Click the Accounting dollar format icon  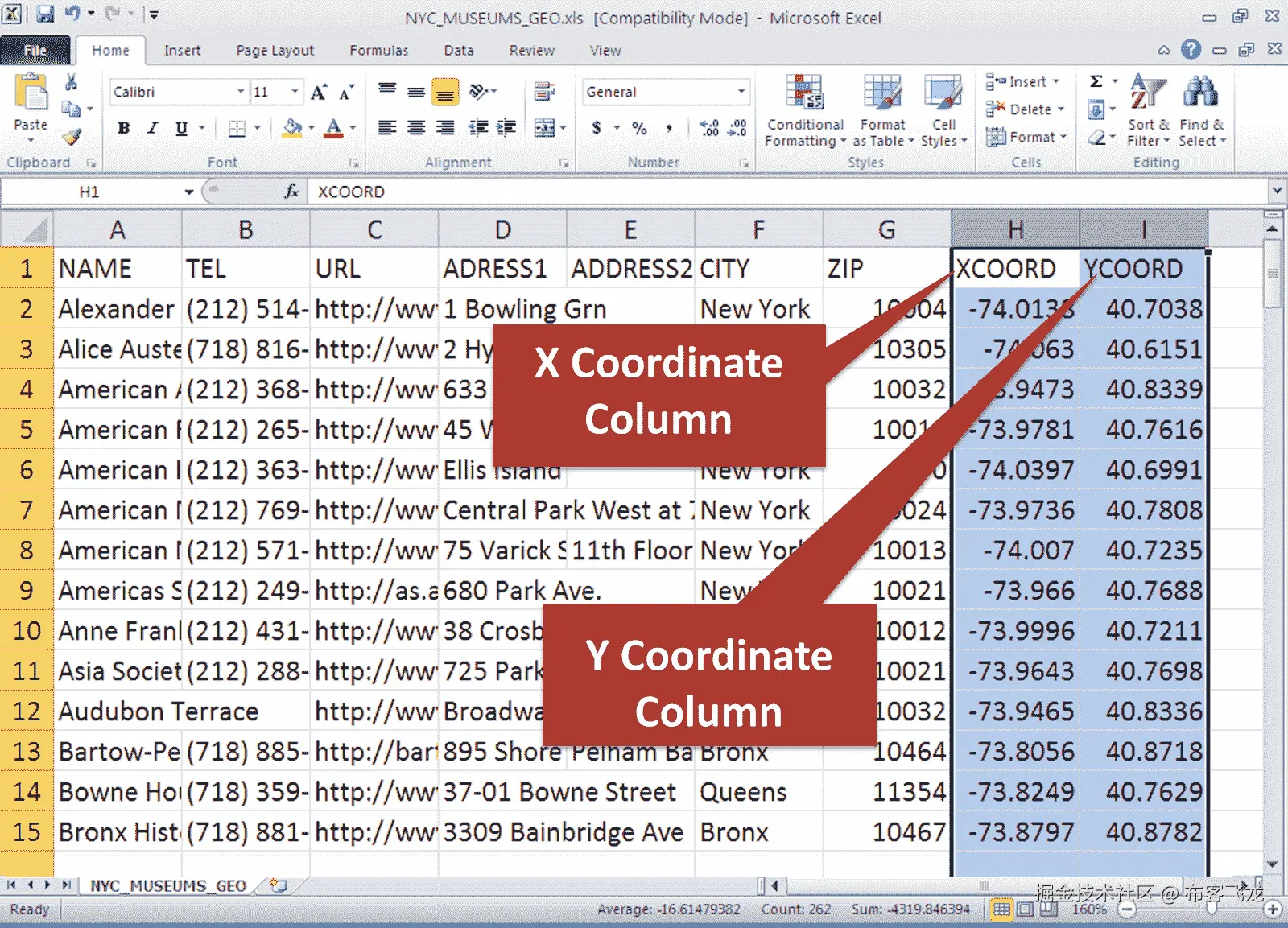[597, 128]
